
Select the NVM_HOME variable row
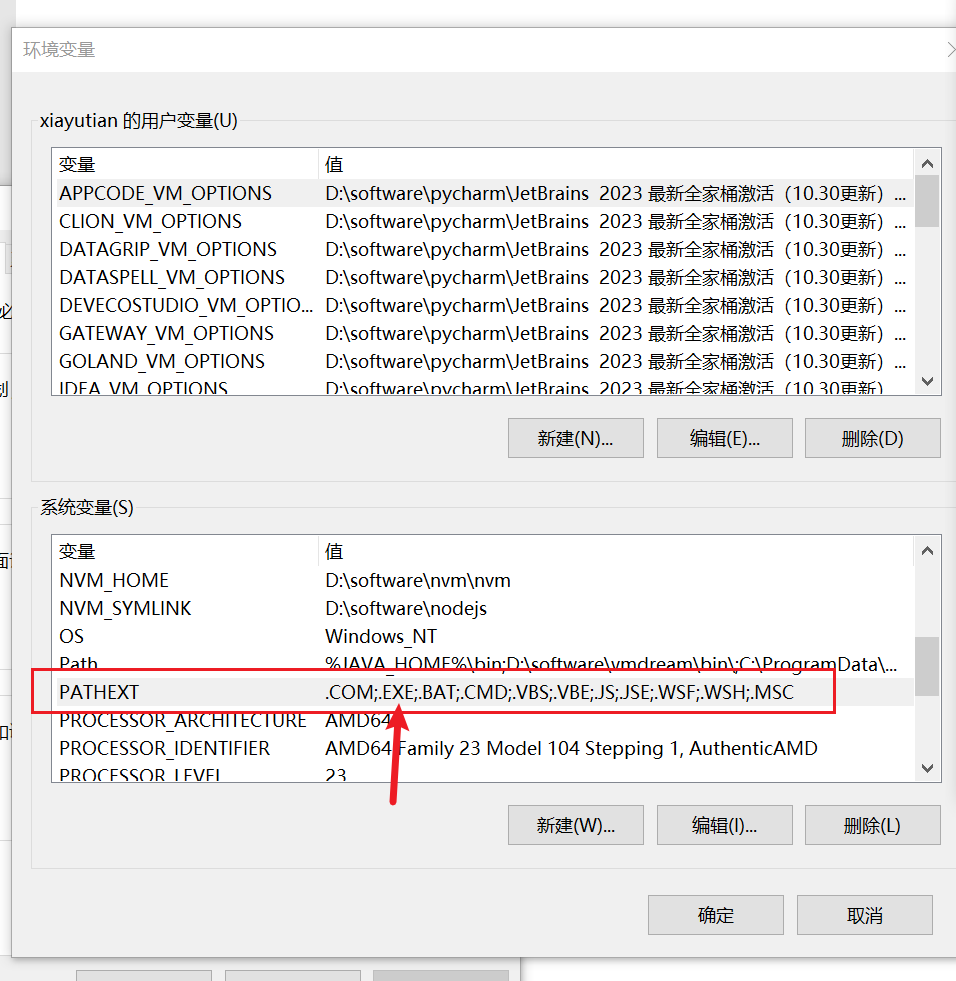click(114, 580)
